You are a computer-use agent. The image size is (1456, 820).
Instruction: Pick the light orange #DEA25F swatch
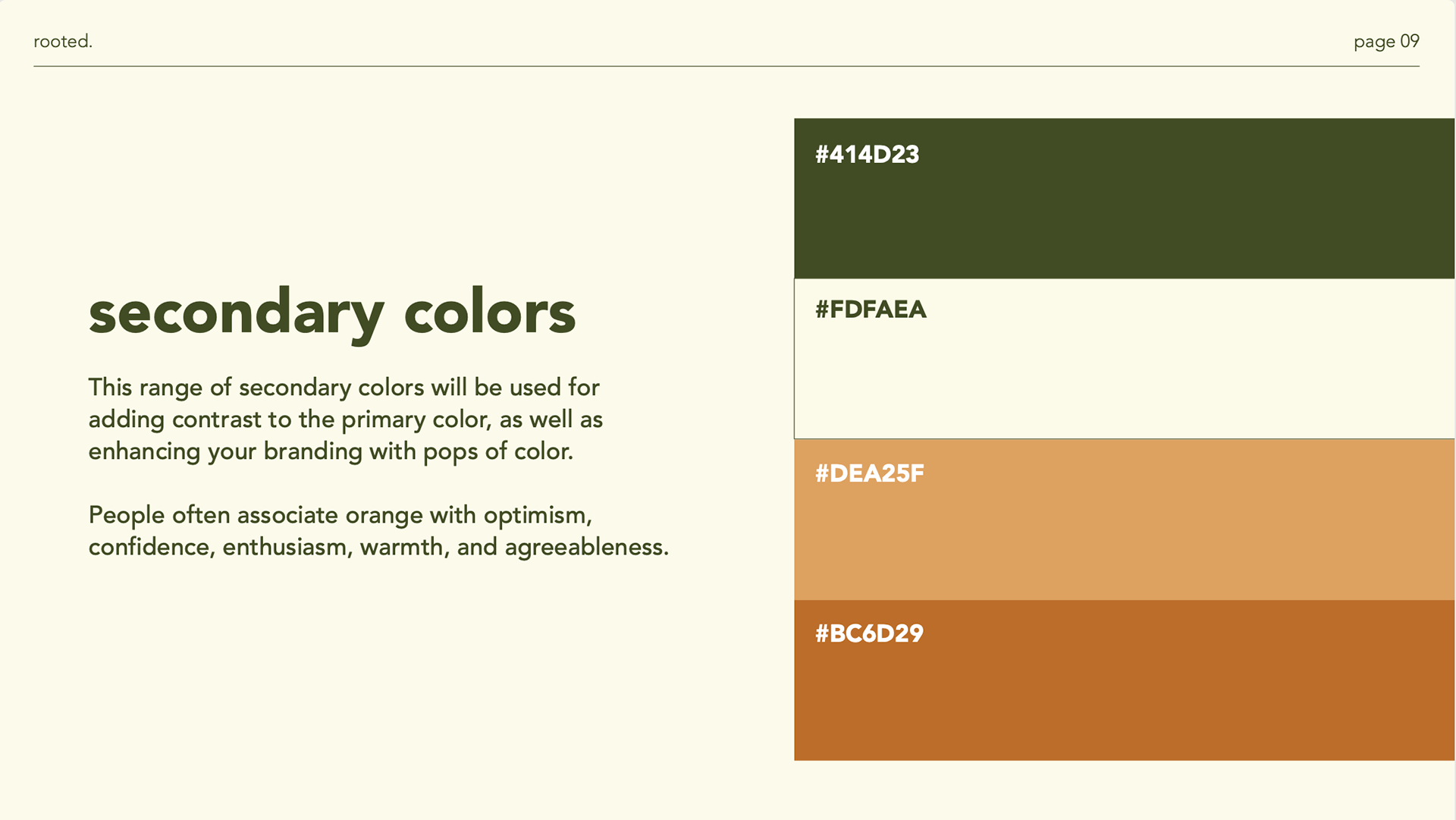pos(1125,520)
